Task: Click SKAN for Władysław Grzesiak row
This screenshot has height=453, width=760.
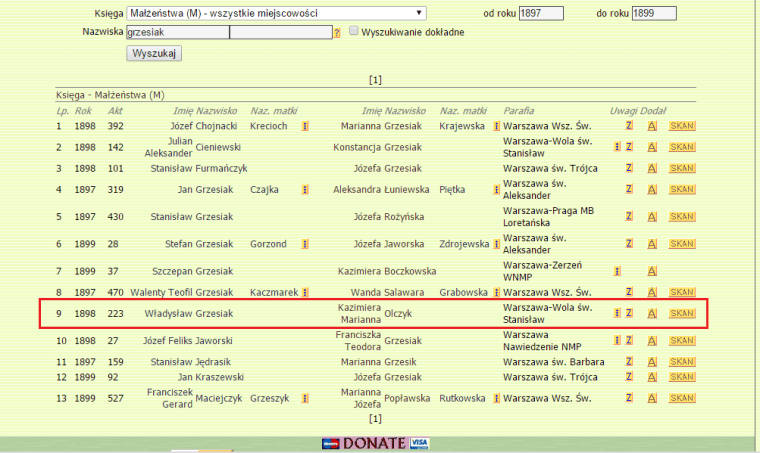Action: point(681,313)
